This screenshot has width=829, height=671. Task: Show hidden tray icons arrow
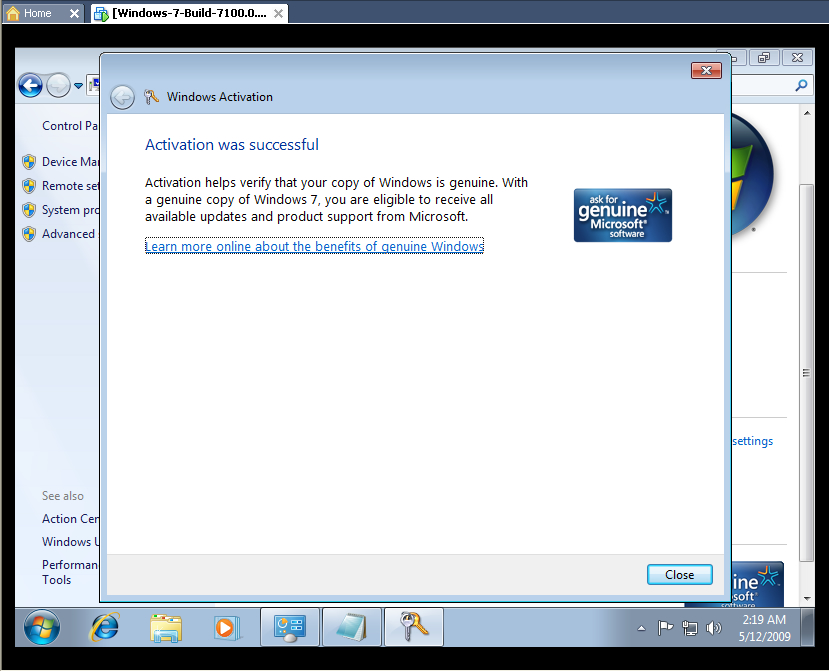coord(641,628)
